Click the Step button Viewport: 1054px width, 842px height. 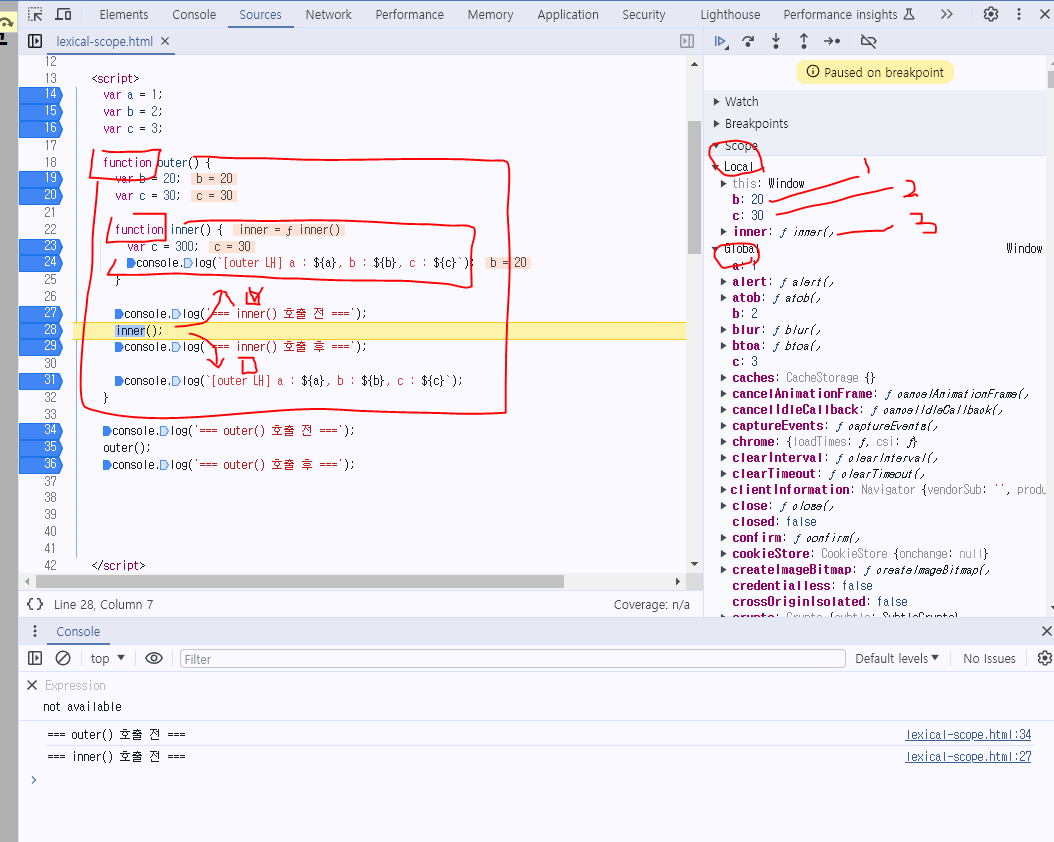[x=832, y=42]
